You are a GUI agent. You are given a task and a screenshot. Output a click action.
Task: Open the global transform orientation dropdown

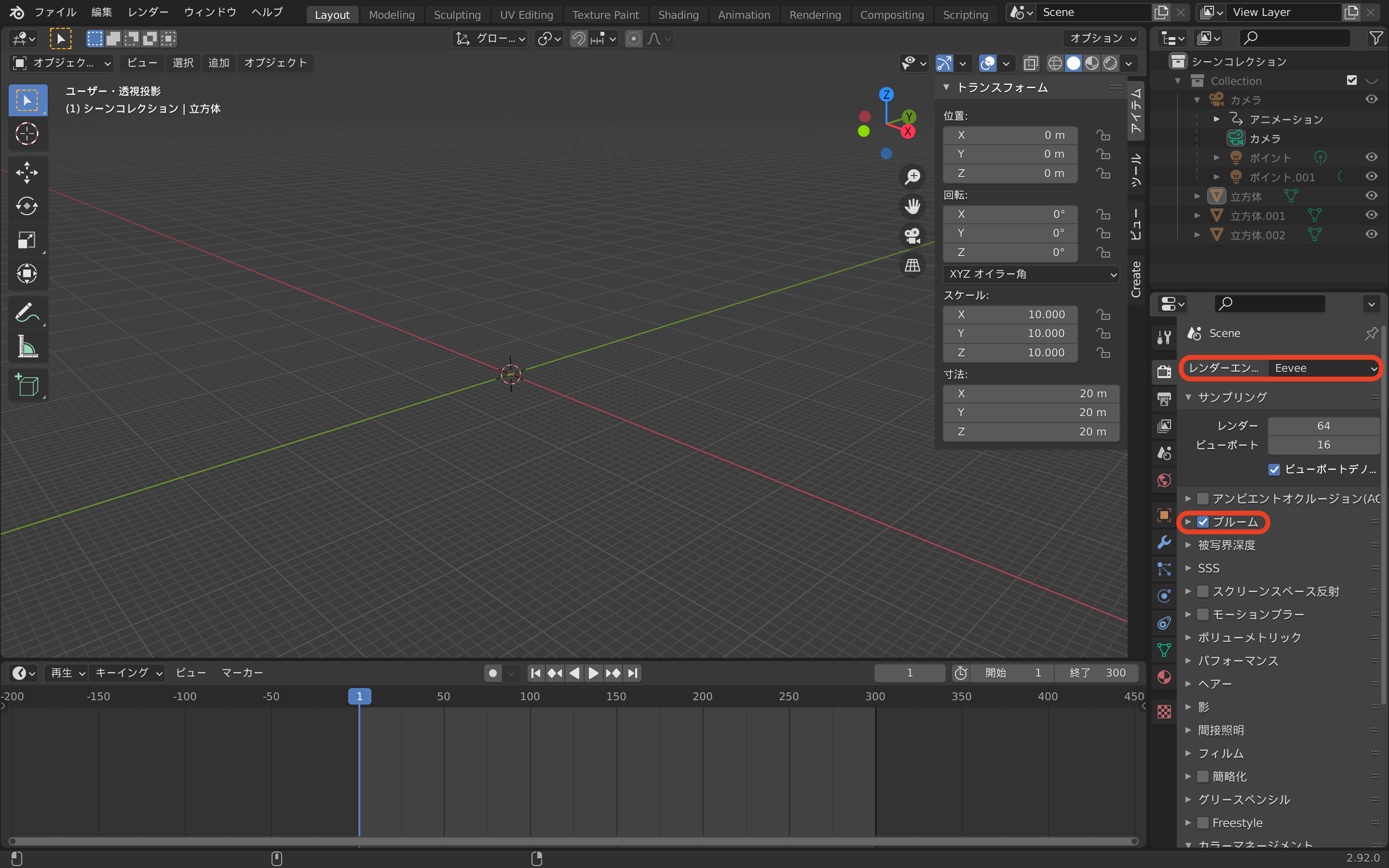[x=490, y=39]
